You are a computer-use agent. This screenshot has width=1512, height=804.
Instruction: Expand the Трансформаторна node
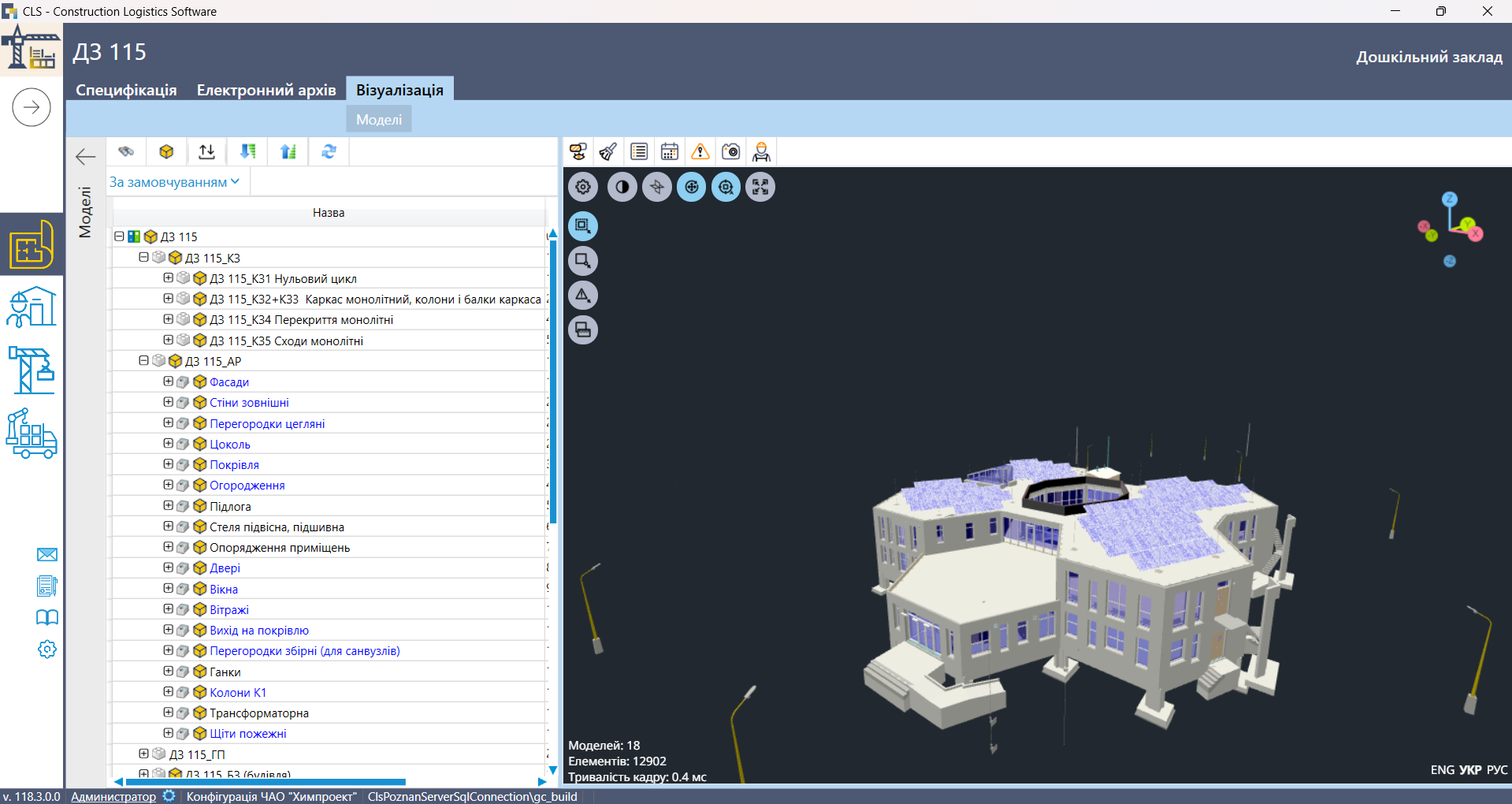pos(168,713)
